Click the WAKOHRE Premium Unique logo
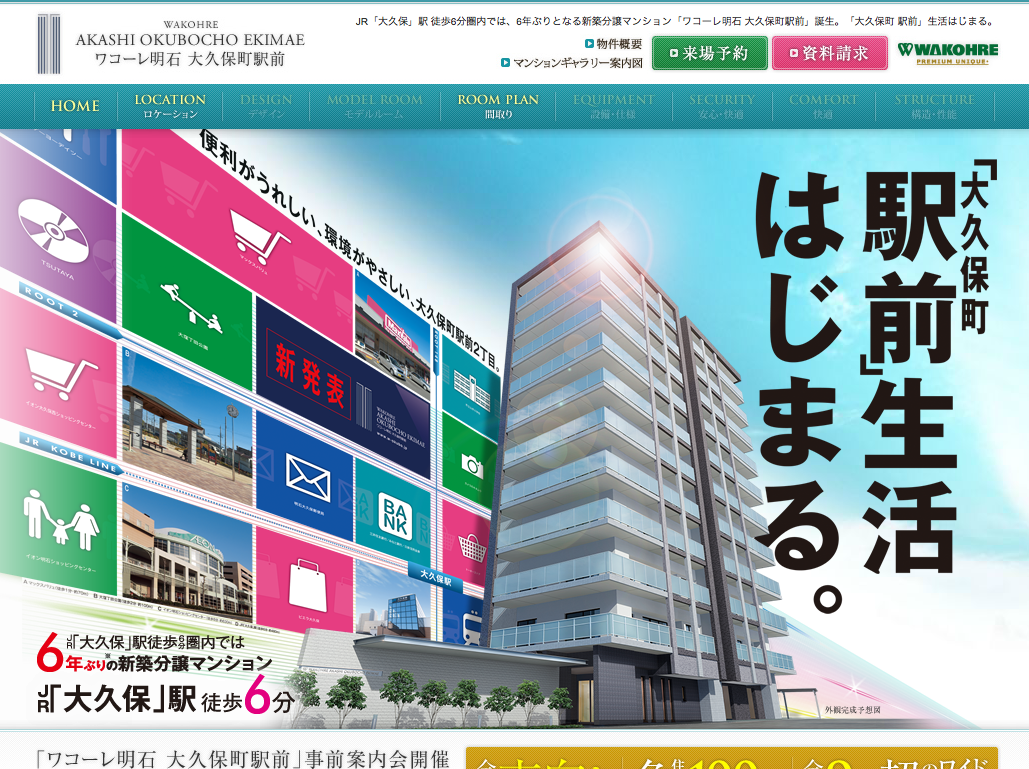 coord(947,53)
